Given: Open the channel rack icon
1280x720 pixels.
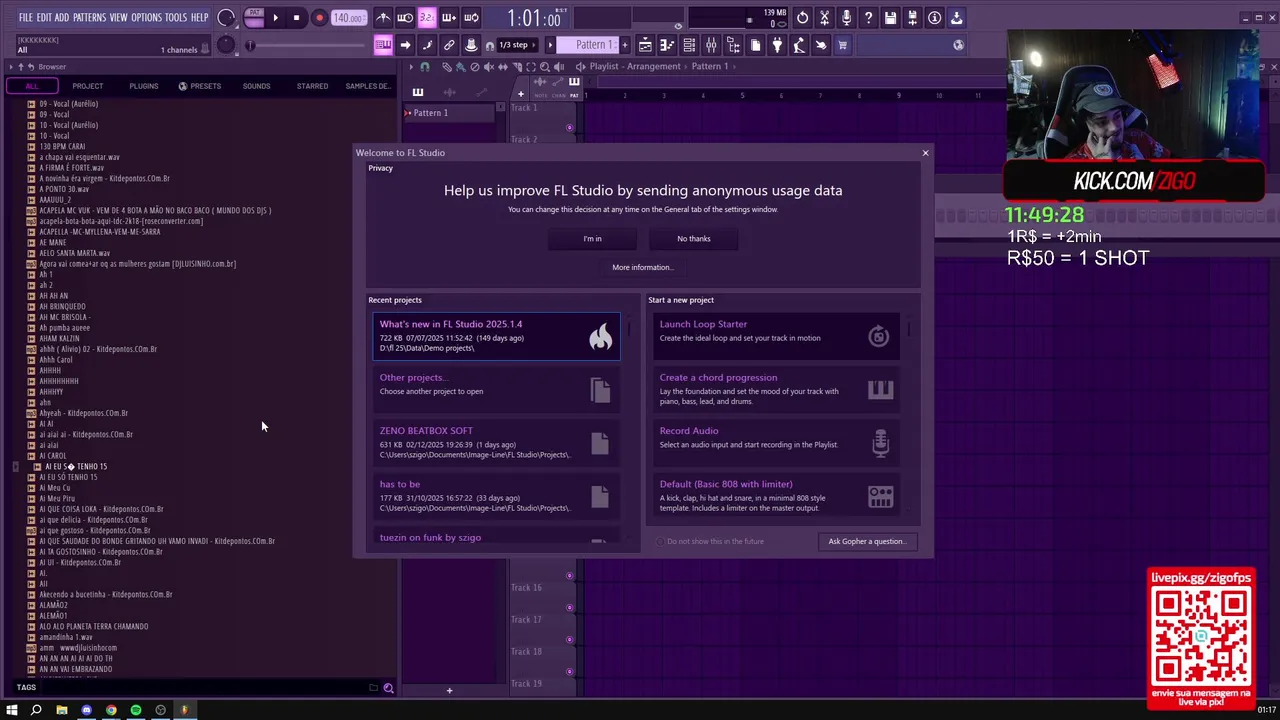Looking at the screenshot, I should coord(690,45).
